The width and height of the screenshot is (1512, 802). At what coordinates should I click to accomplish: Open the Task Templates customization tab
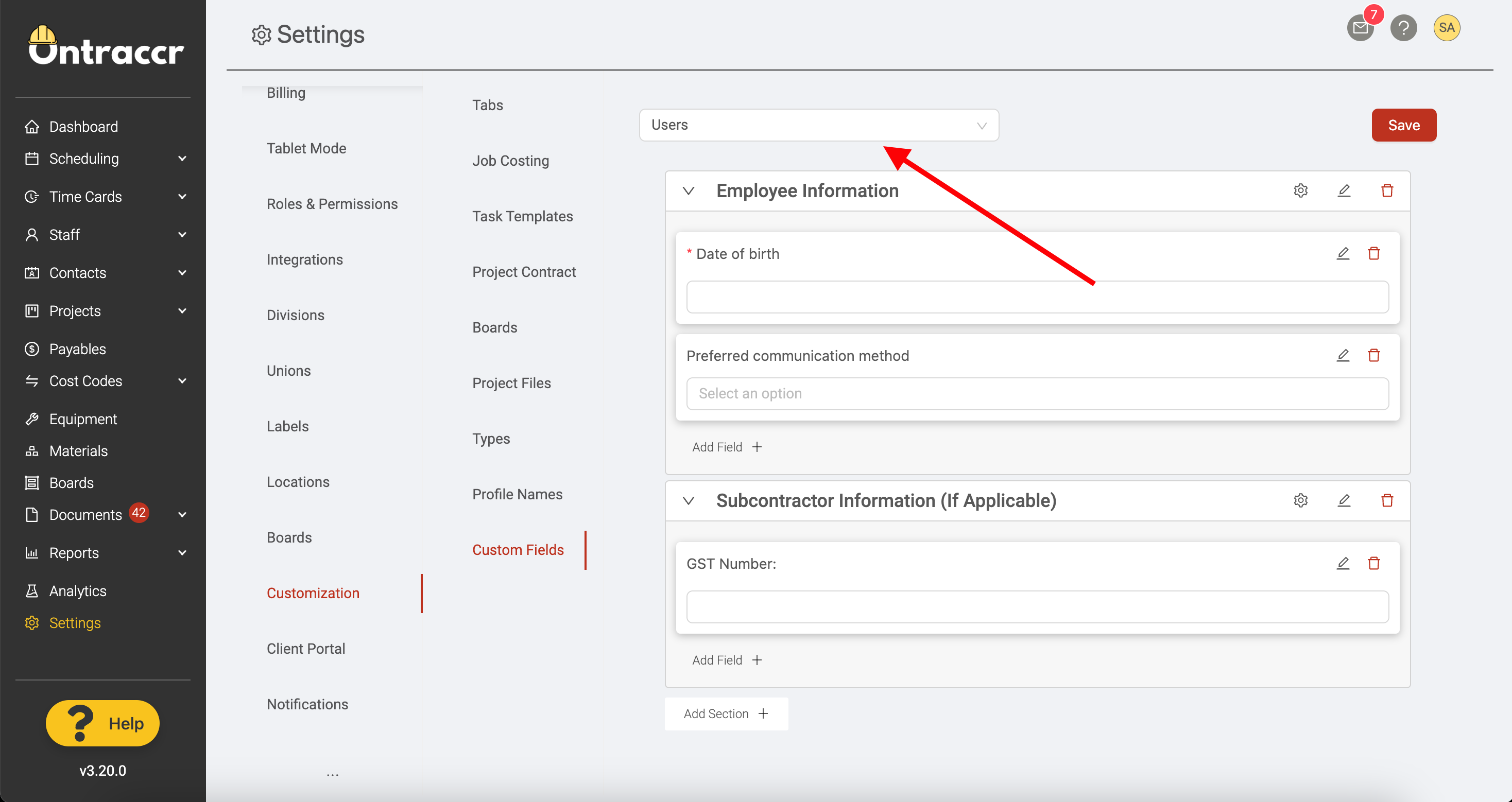[x=522, y=217]
